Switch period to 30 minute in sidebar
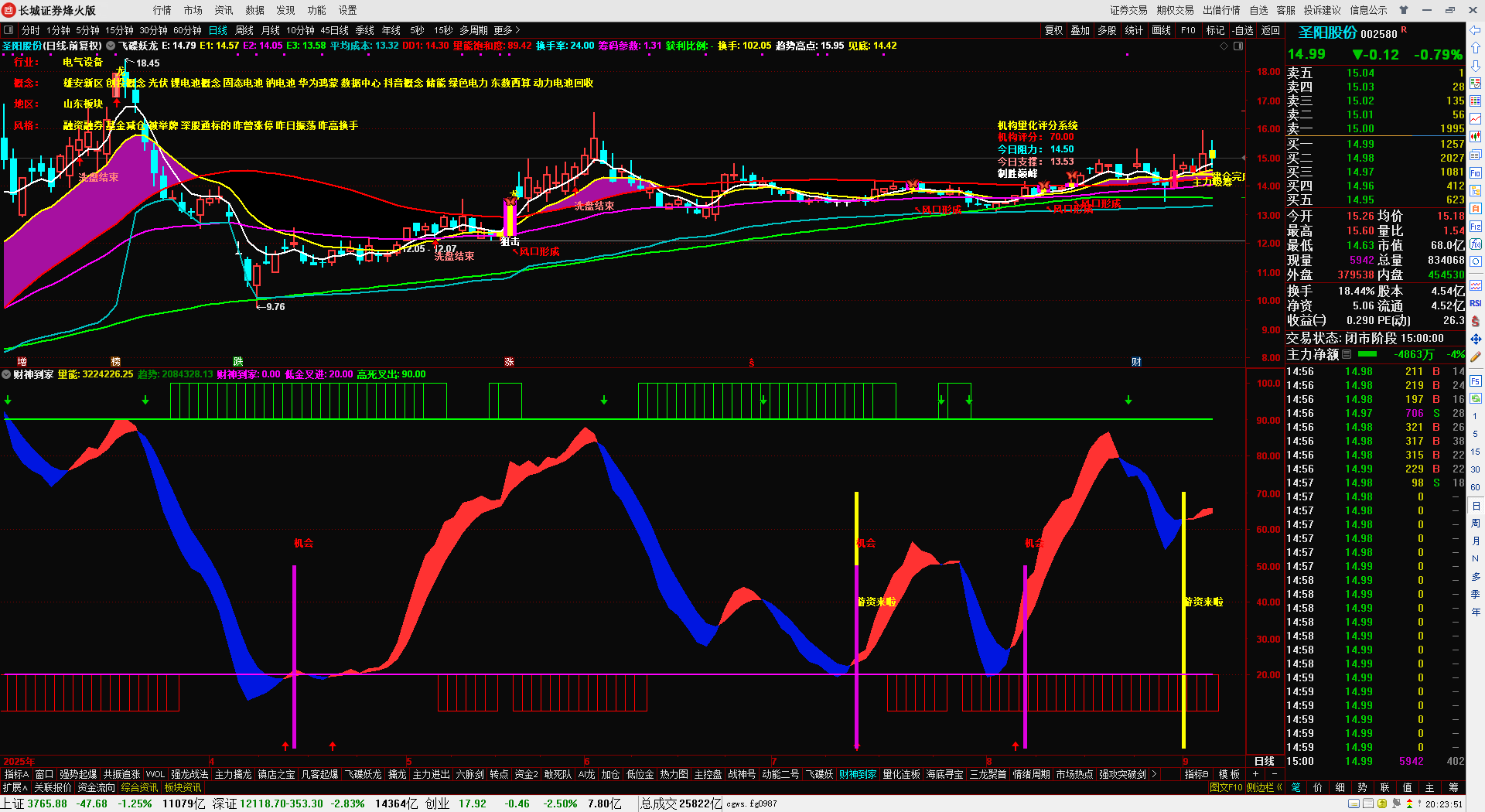 (1475, 469)
